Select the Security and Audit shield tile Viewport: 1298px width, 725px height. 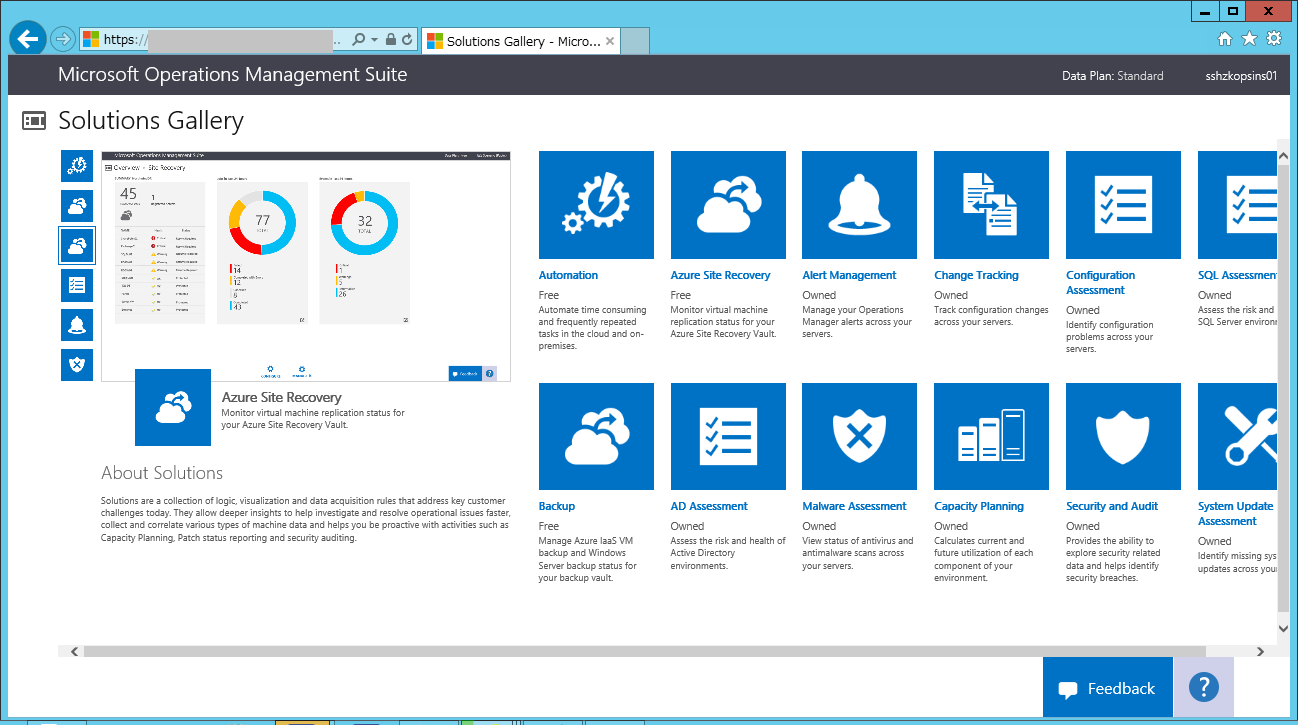[x=1123, y=436]
